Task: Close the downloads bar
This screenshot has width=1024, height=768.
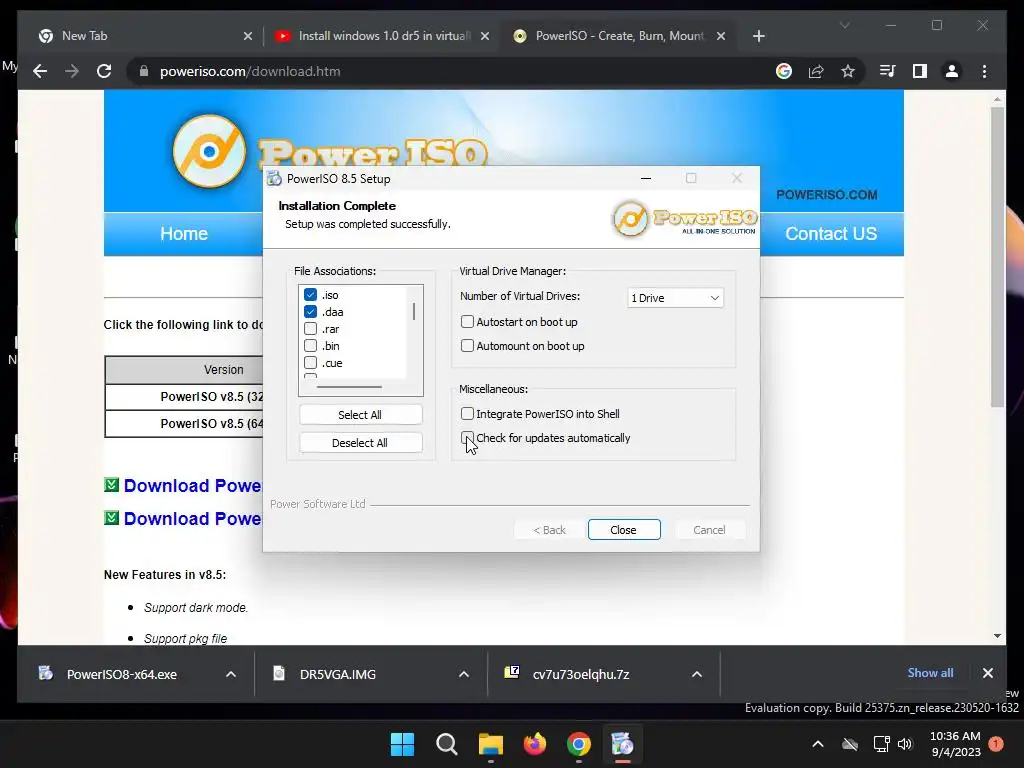Action: (987, 673)
